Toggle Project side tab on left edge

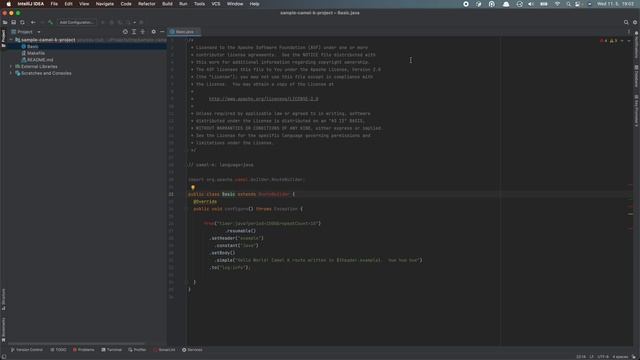click(x=3, y=38)
